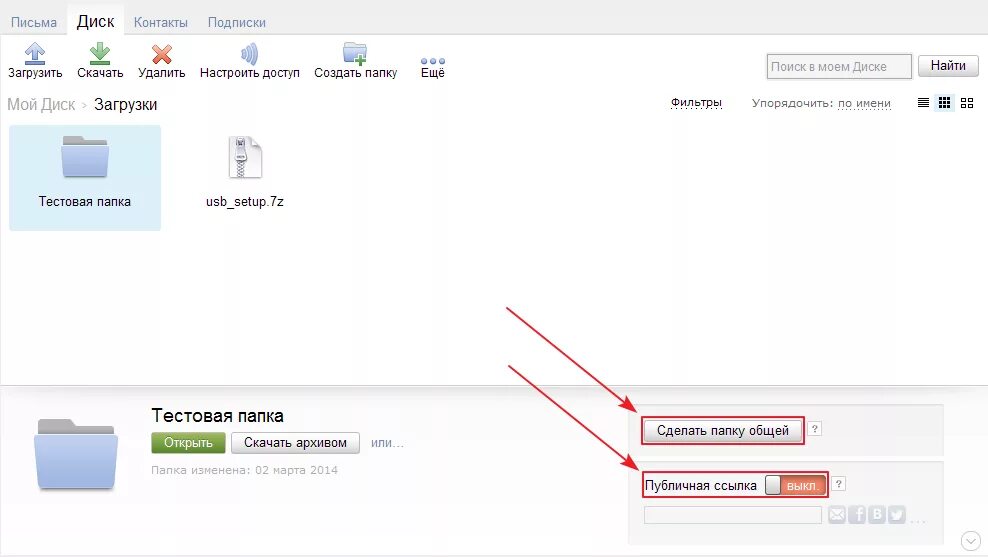The width and height of the screenshot is (988, 557).
Task: Click Скачать архивом button
Action: tap(296, 443)
